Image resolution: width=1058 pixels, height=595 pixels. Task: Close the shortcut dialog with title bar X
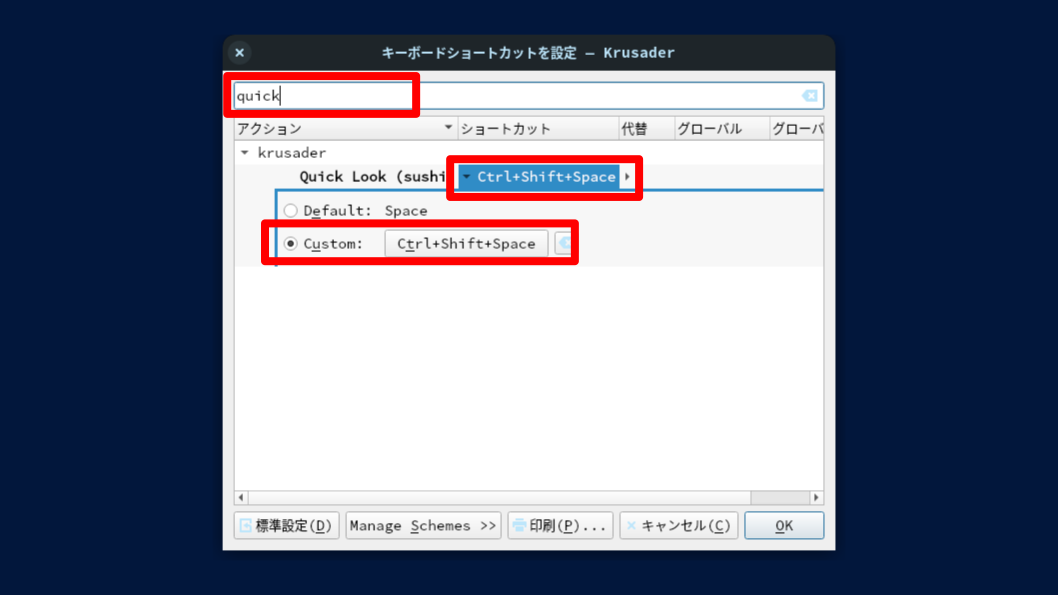(x=239, y=53)
